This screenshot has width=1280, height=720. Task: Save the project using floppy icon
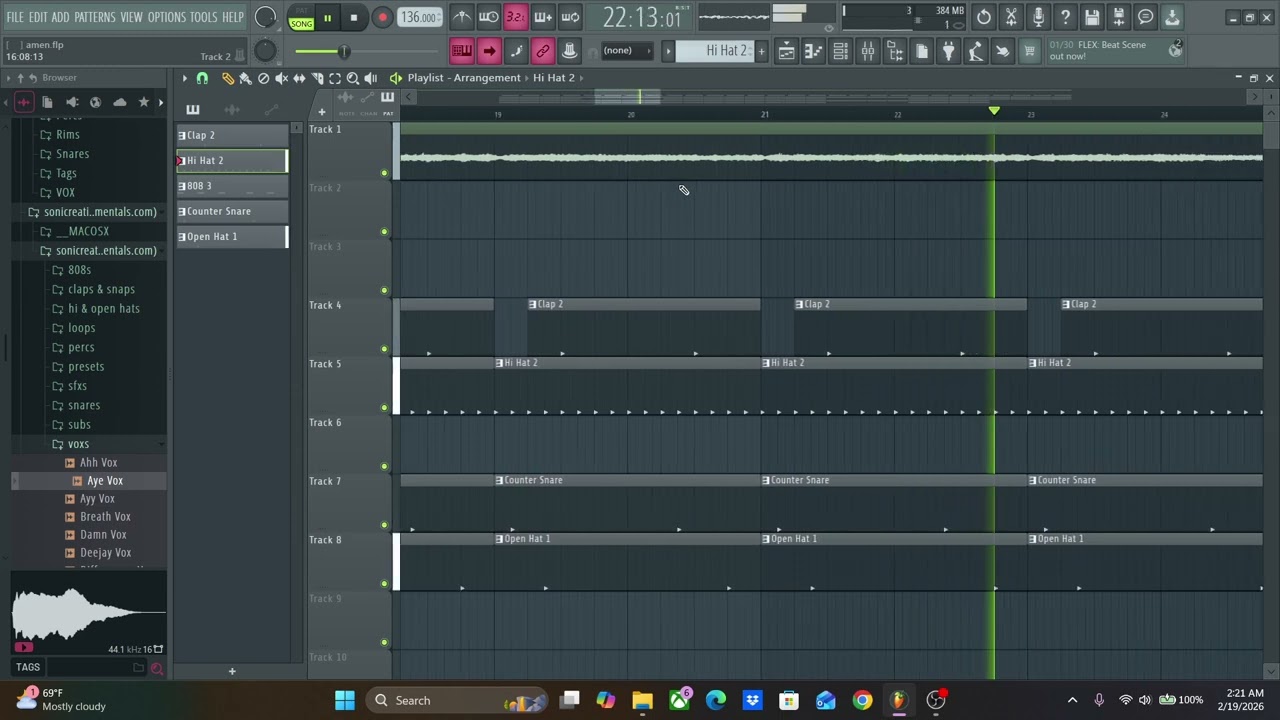[x=1092, y=17]
